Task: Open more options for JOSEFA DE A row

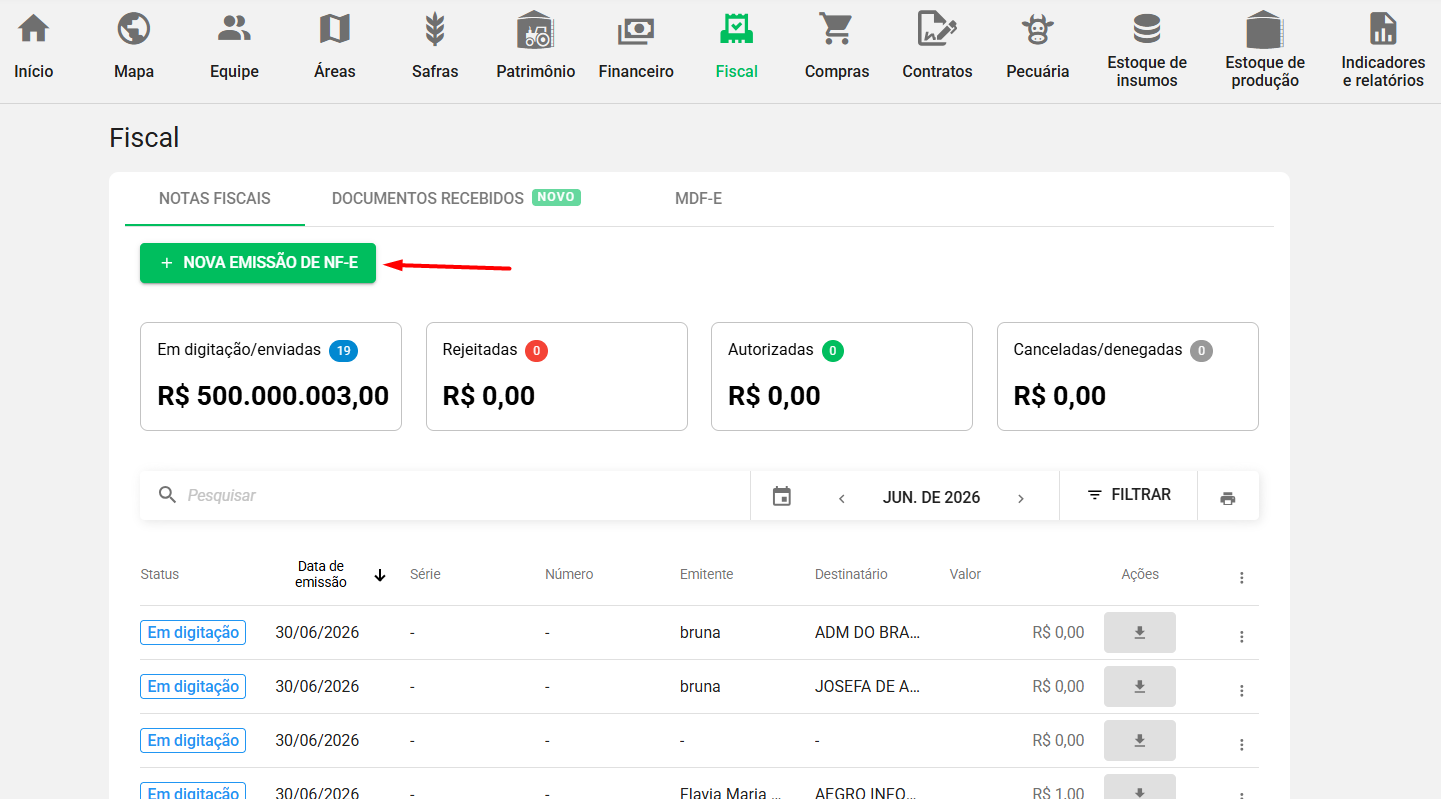Action: pos(1242,691)
